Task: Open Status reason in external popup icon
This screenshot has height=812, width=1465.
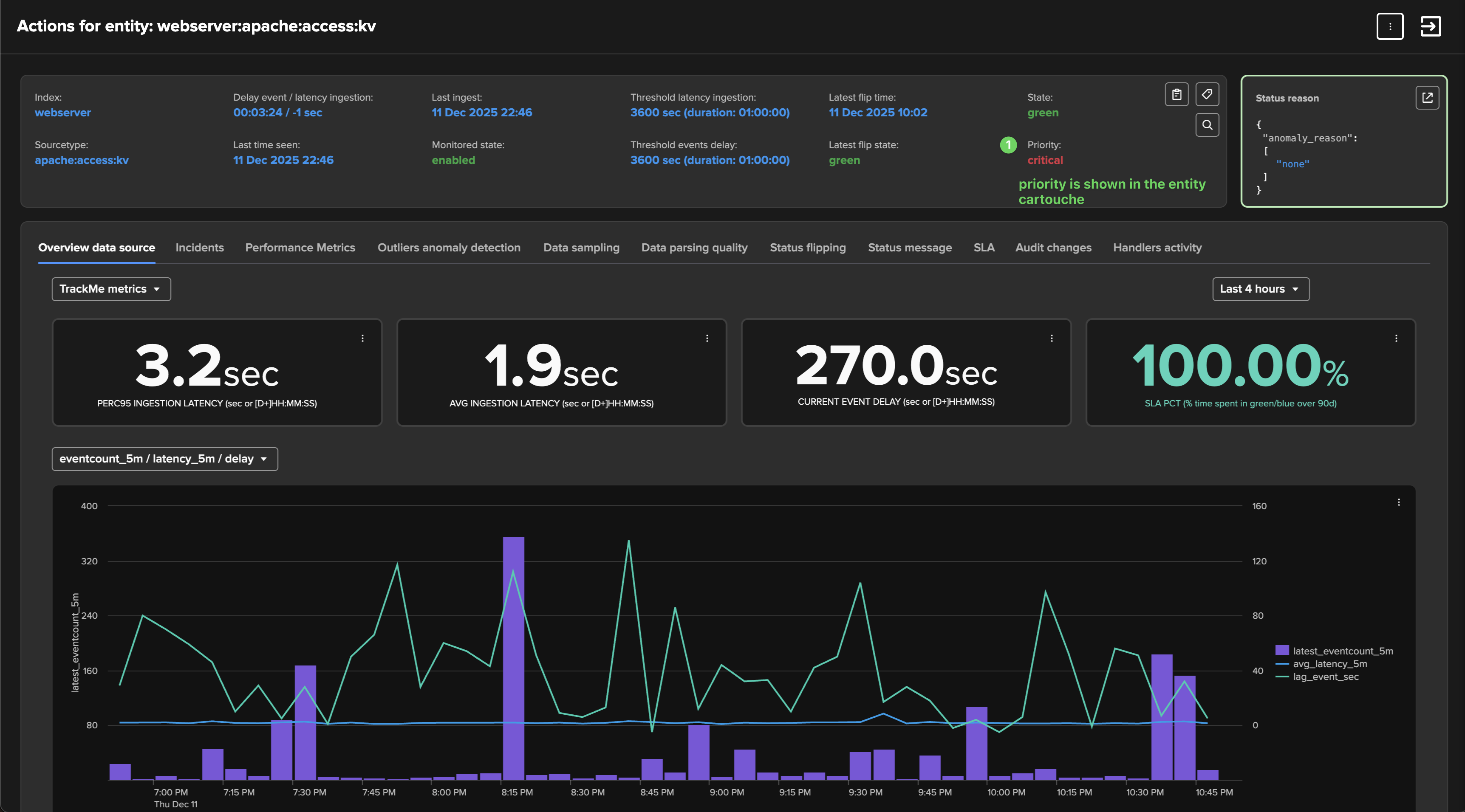Action: click(1427, 98)
